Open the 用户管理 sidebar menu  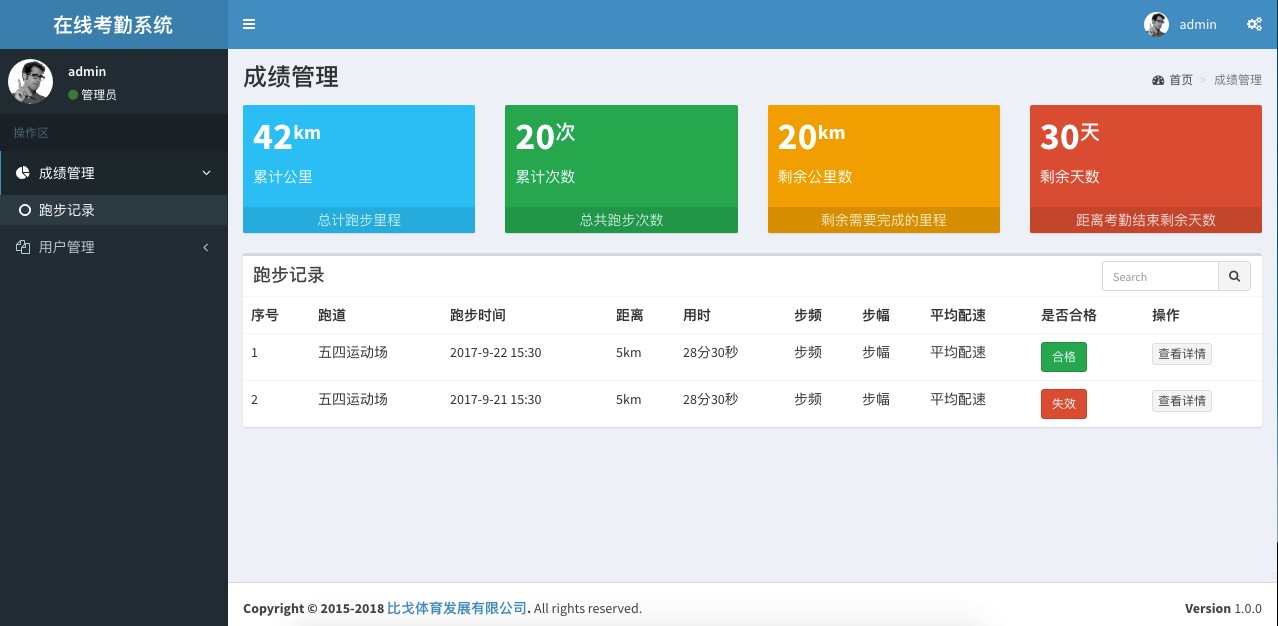(67, 247)
